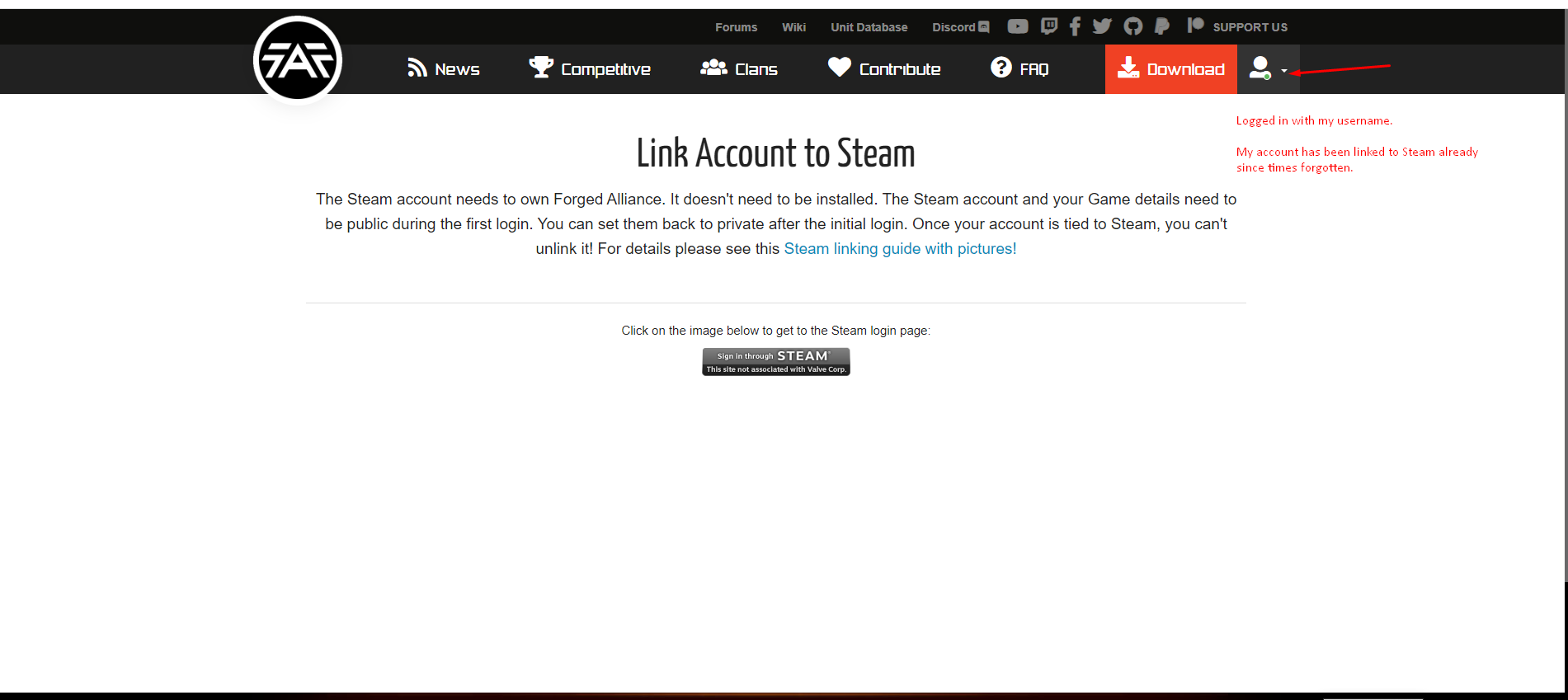Viewport: 1568px width, 700px height.
Task: Open the News menu
Action: (x=444, y=69)
